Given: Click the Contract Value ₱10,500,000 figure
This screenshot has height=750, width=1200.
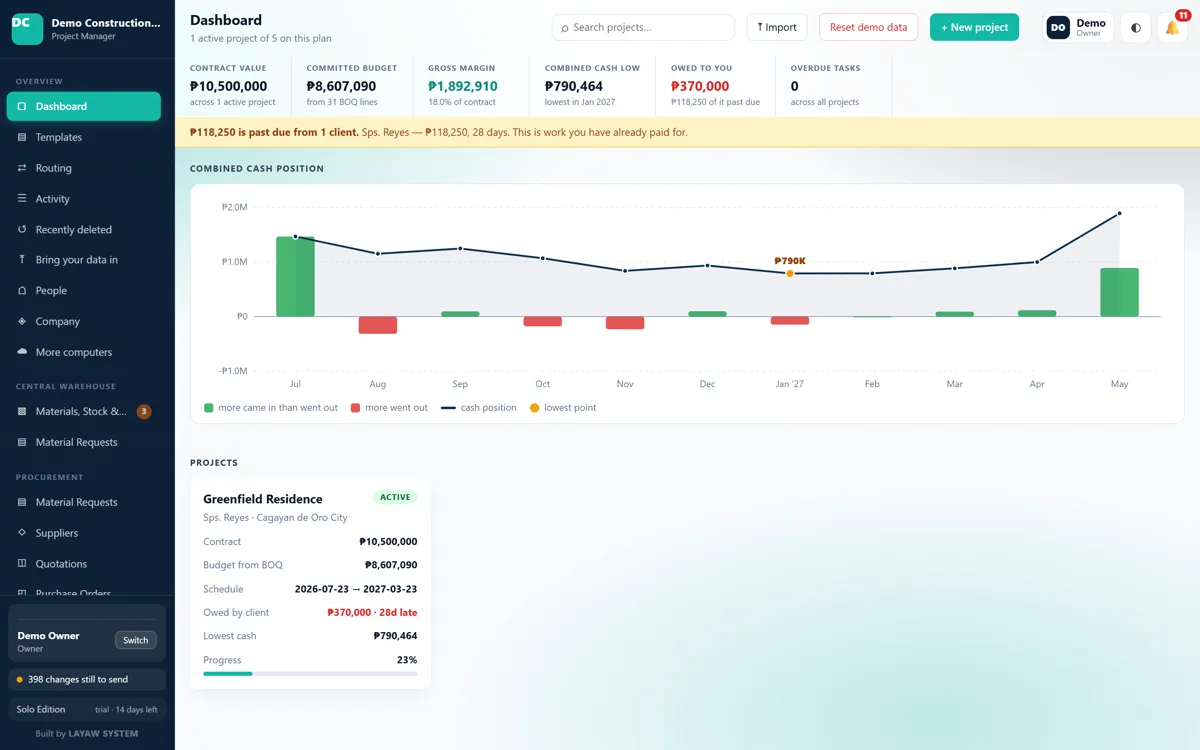Looking at the screenshot, I should (x=229, y=86).
